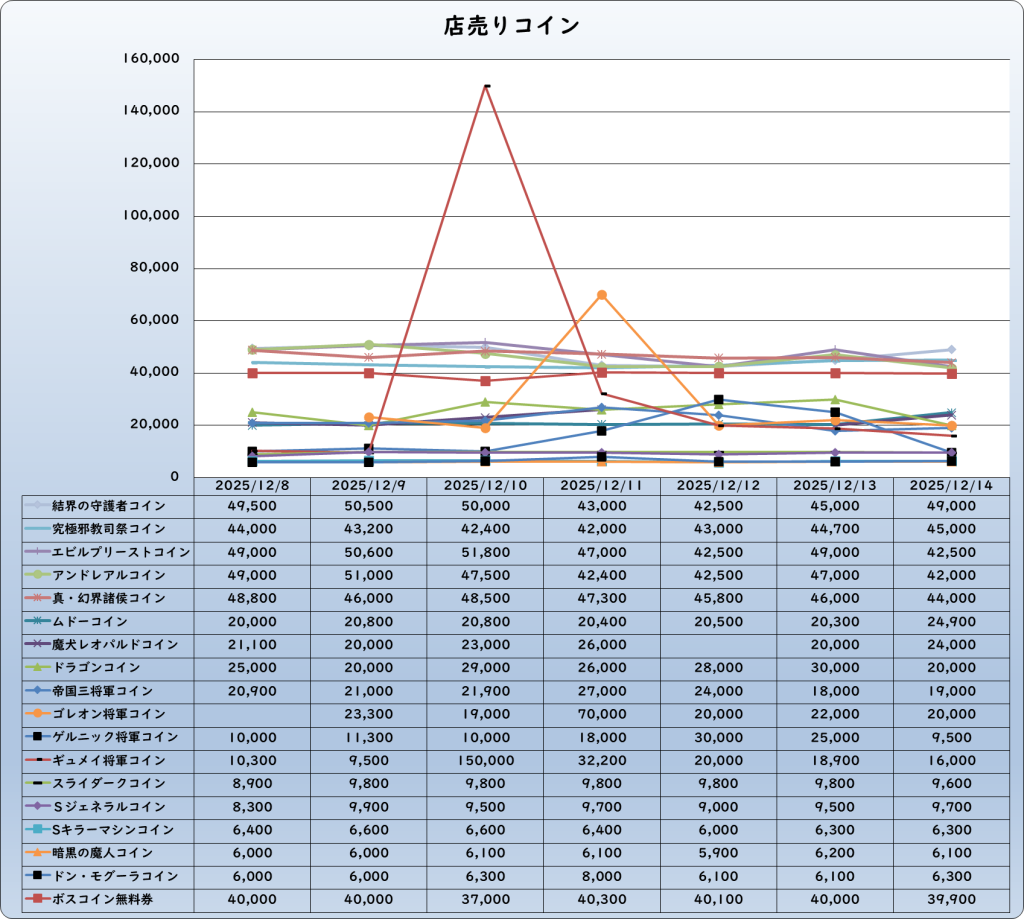Select the 店売りコイン chart title
The width and height of the screenshot is (1024, 919).
point(511,26)
